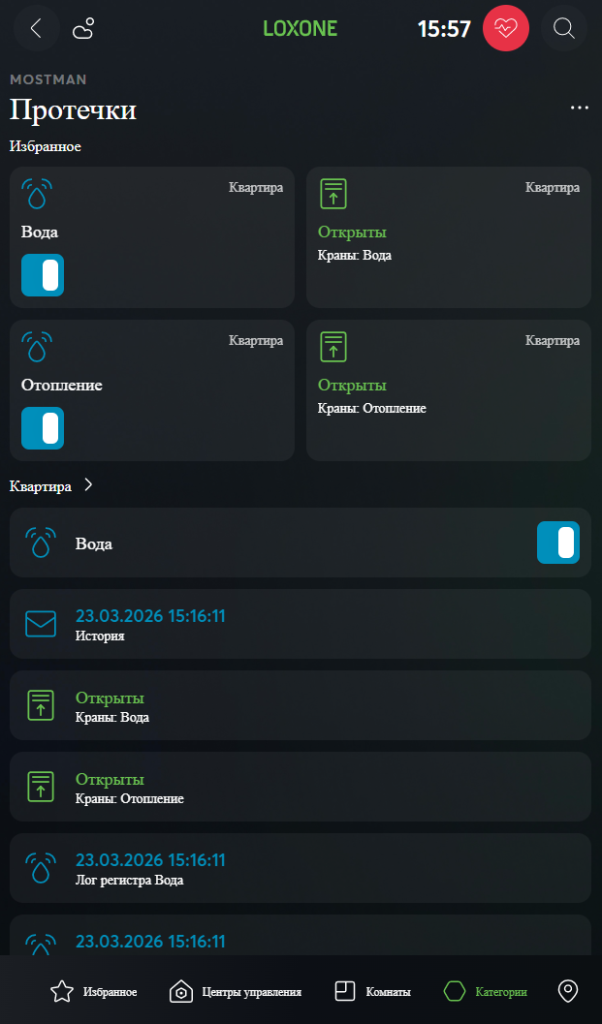Toggle the Отопление switch in favorites

point(43,428)
